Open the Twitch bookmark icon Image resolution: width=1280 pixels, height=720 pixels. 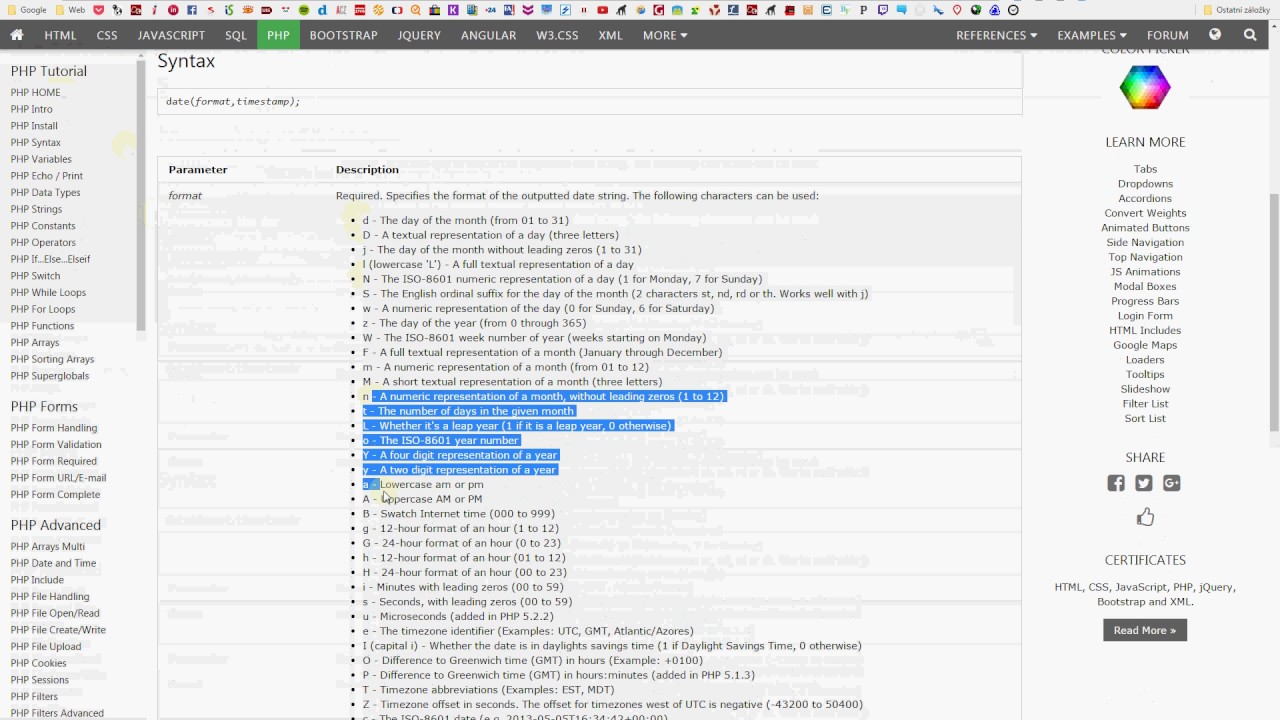882,10
